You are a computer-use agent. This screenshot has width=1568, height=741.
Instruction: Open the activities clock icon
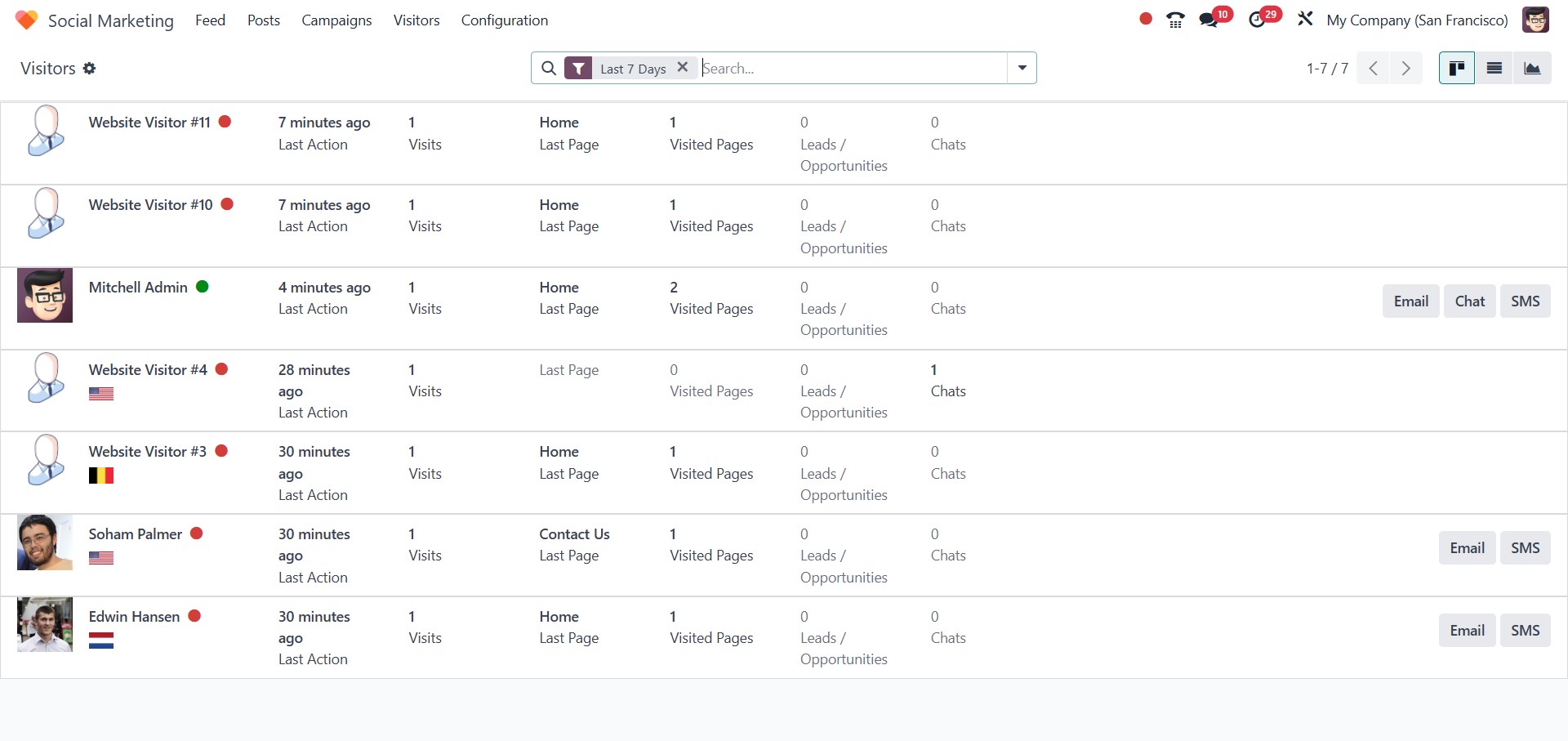(x=1258, y=20)
